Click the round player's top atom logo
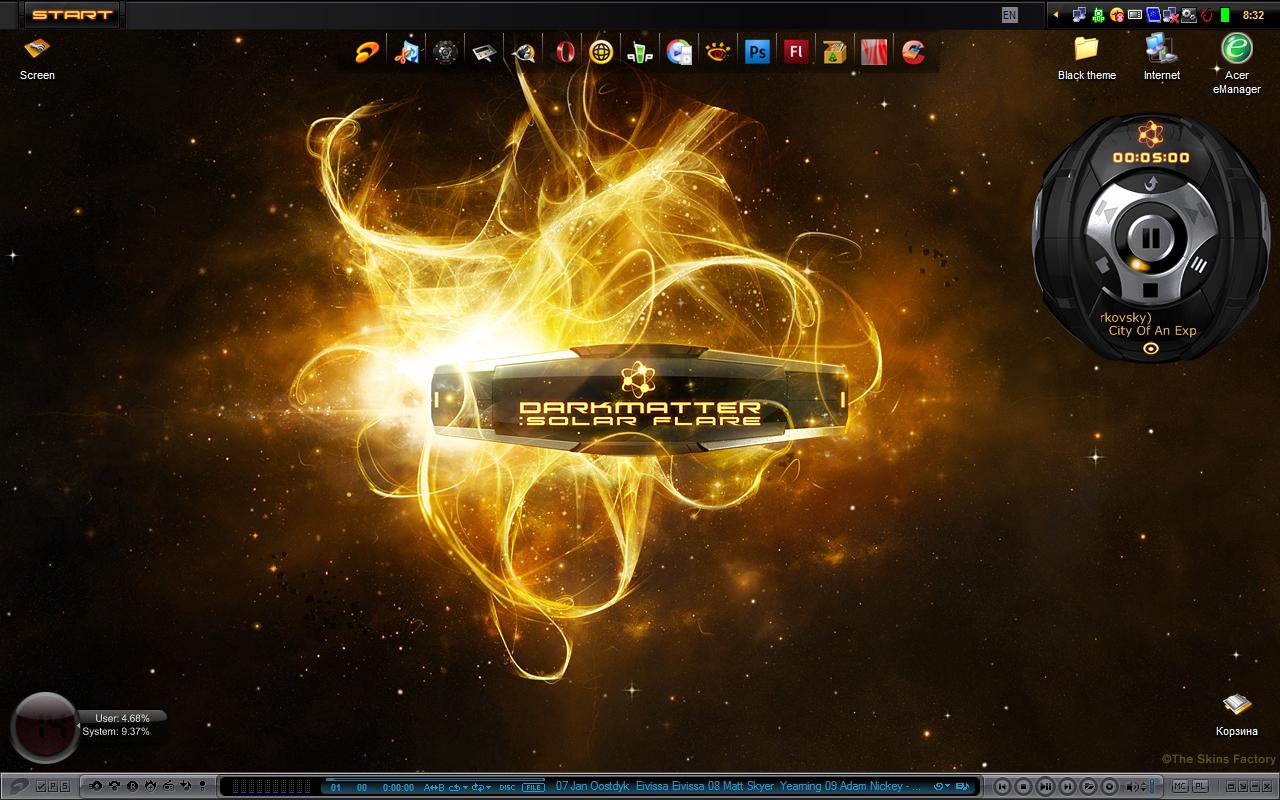 [x=1150, y=133]
